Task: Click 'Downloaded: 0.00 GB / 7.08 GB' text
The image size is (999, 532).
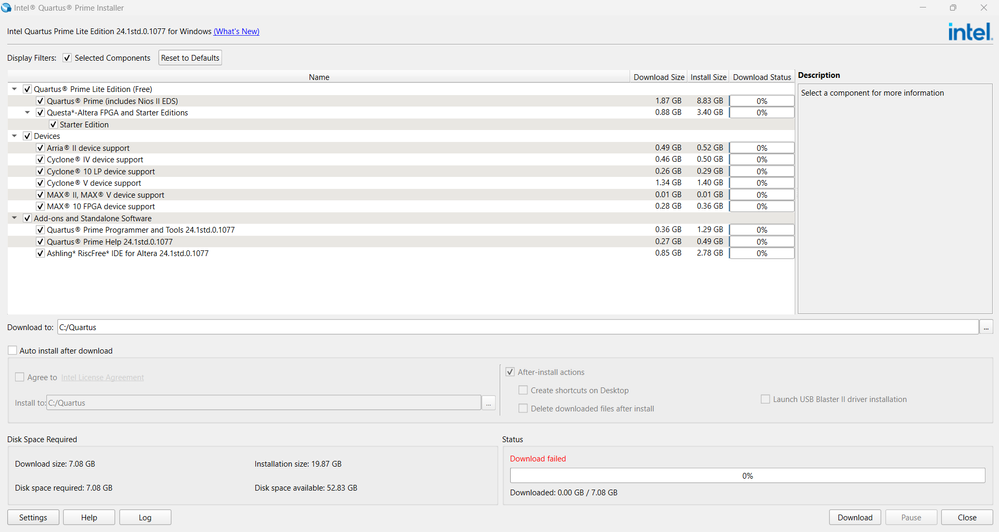Action: [x=564, y=492]
